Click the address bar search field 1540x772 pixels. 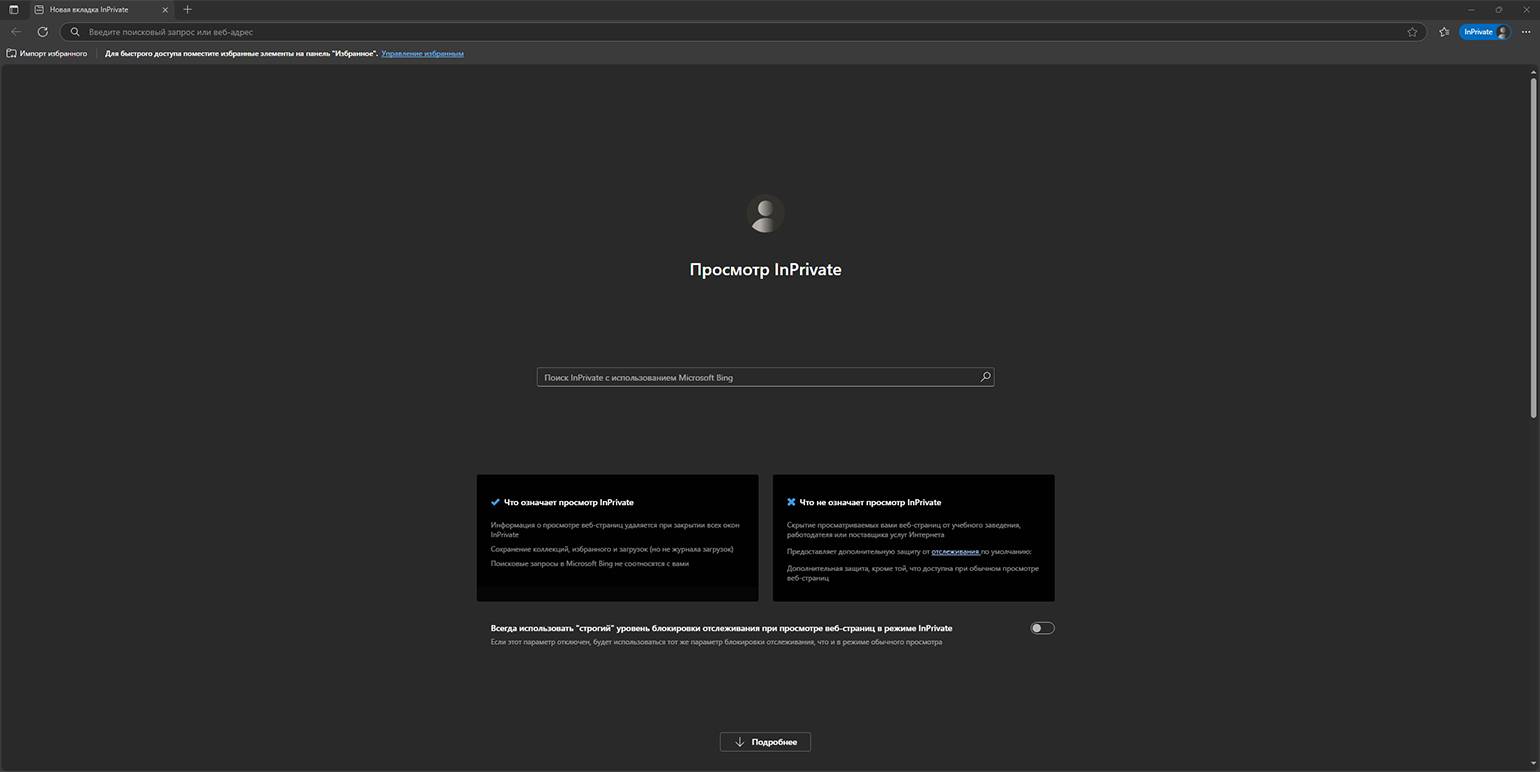click(742, 32)
